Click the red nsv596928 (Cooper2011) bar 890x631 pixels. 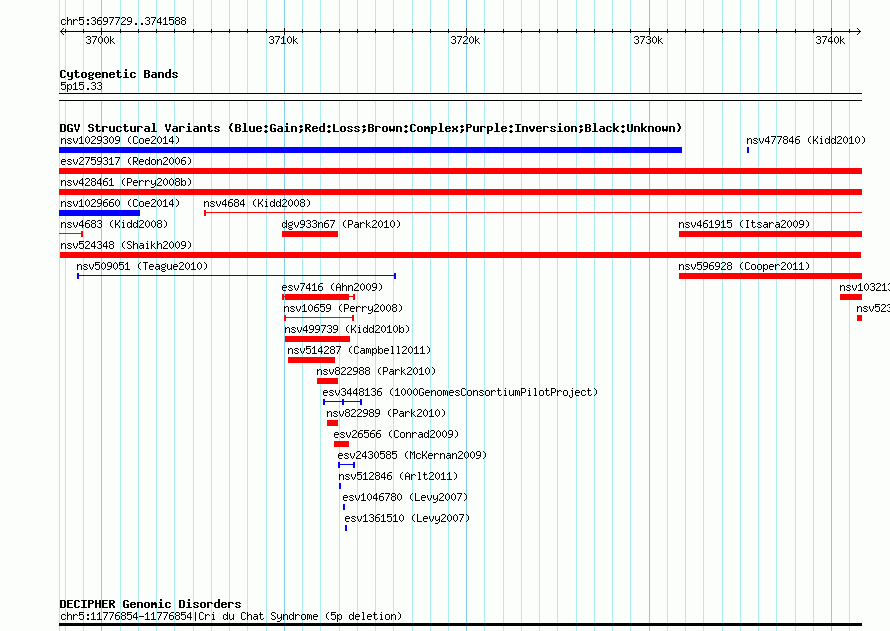point(770,276)
